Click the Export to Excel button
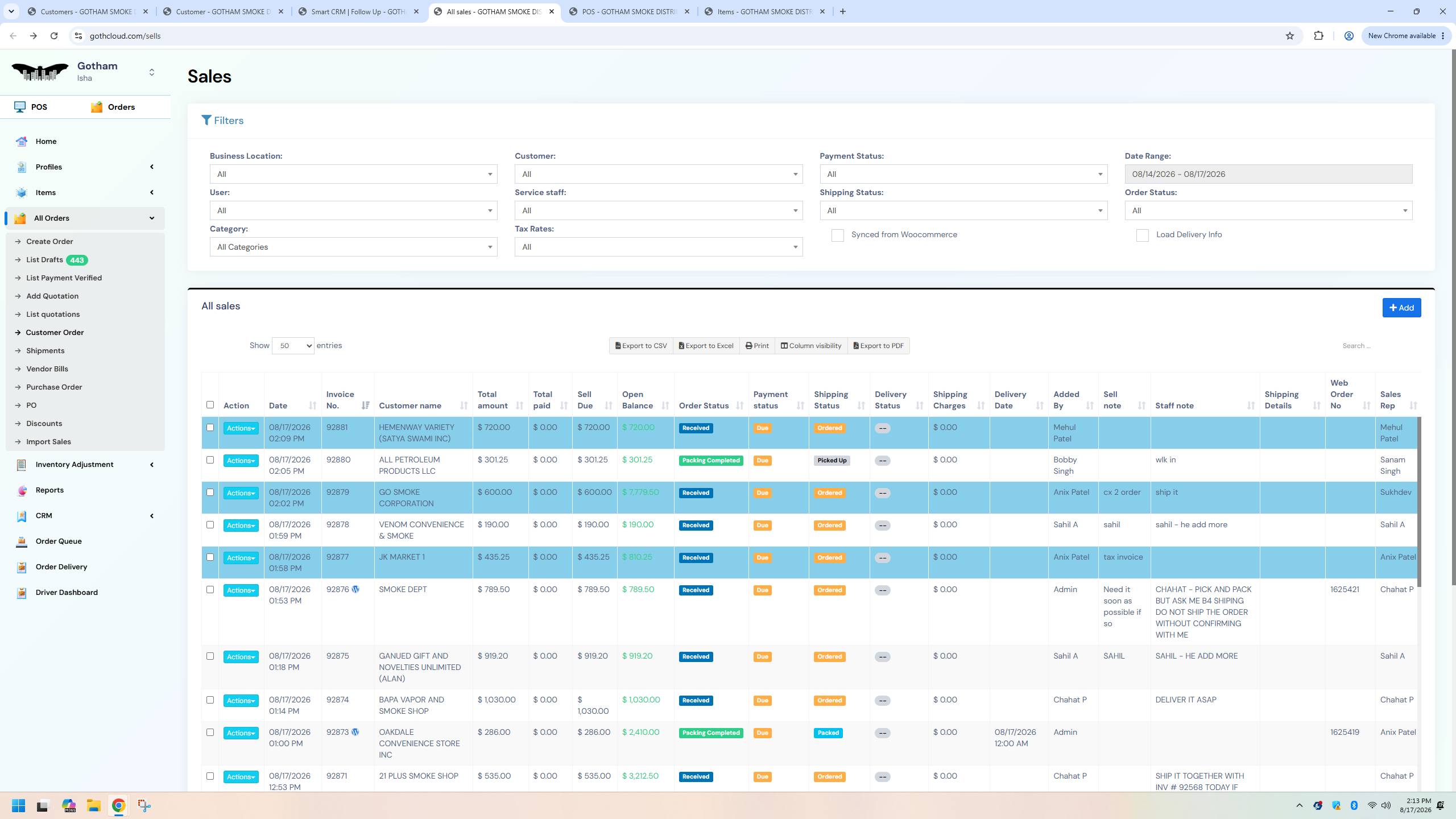This screenshot has height=819, width=1456. click(706, 346)
